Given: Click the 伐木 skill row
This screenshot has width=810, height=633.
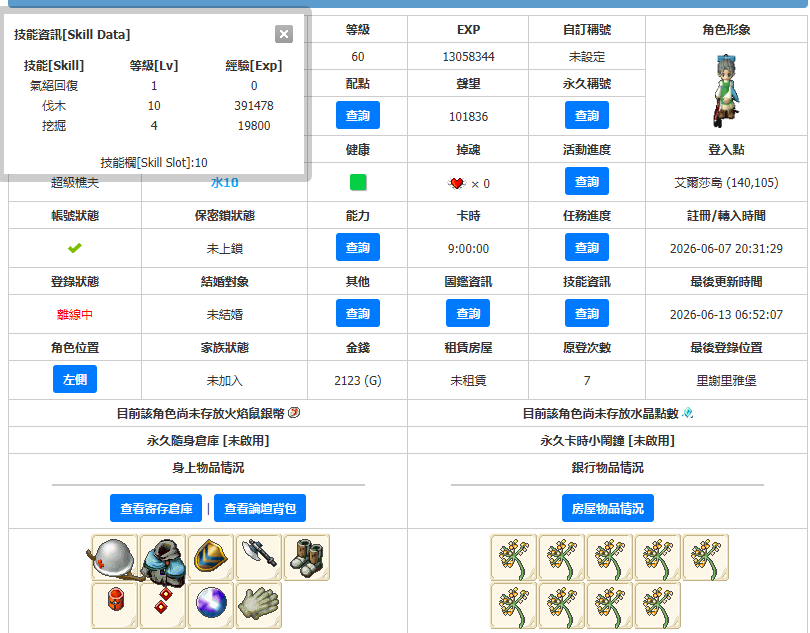Looking at the screenshot, I should point(154,106).
